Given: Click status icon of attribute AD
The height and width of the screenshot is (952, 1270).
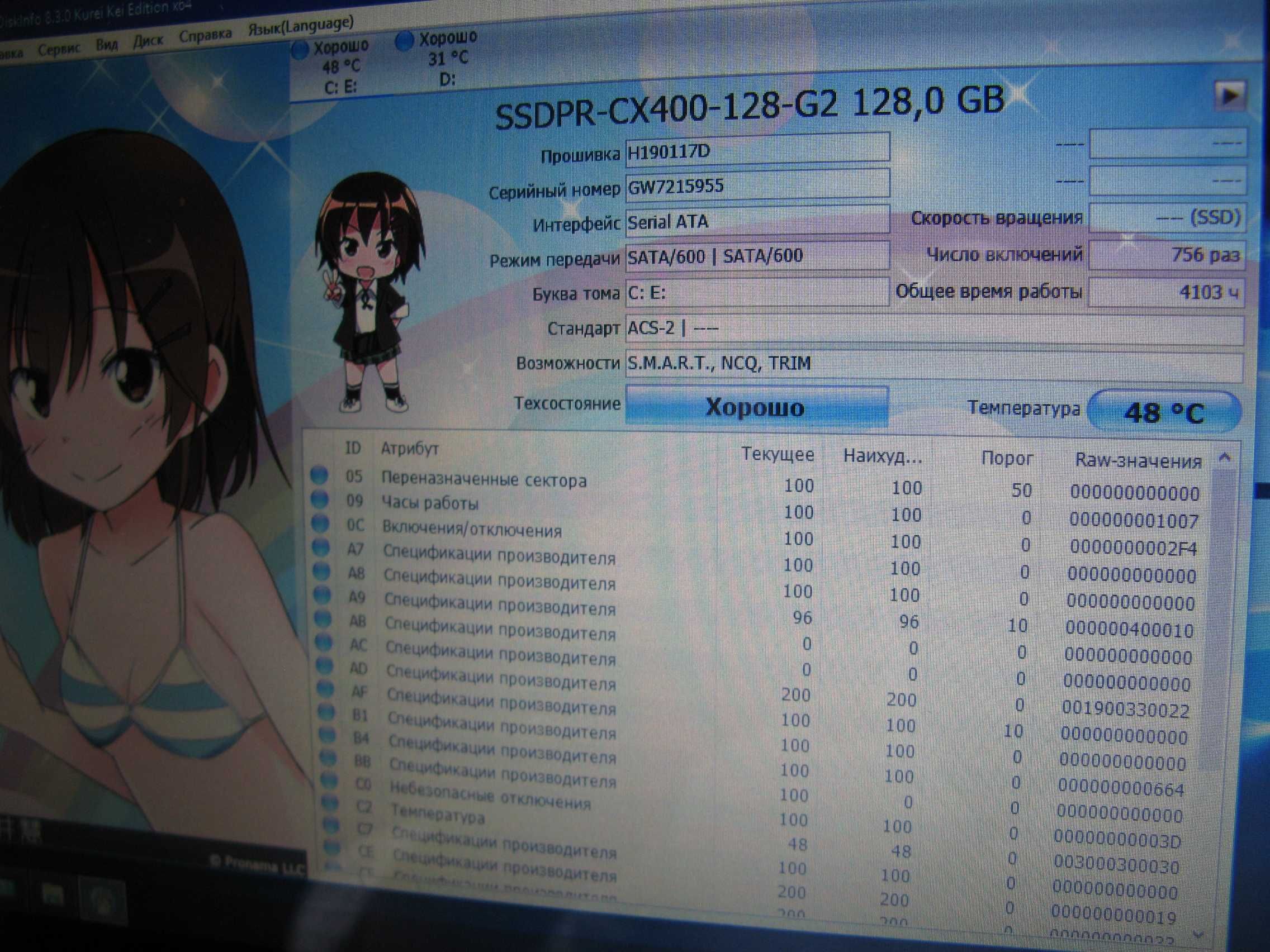Looking at the screenshot, I should point(324,665).
